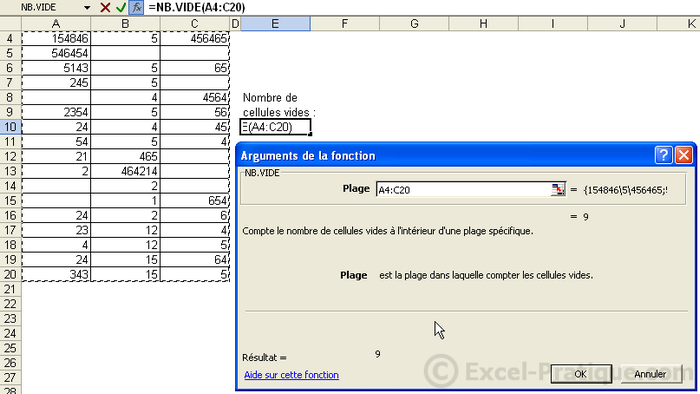Open dialog help question mark button

pyautogui.click(x=663, y=155)
